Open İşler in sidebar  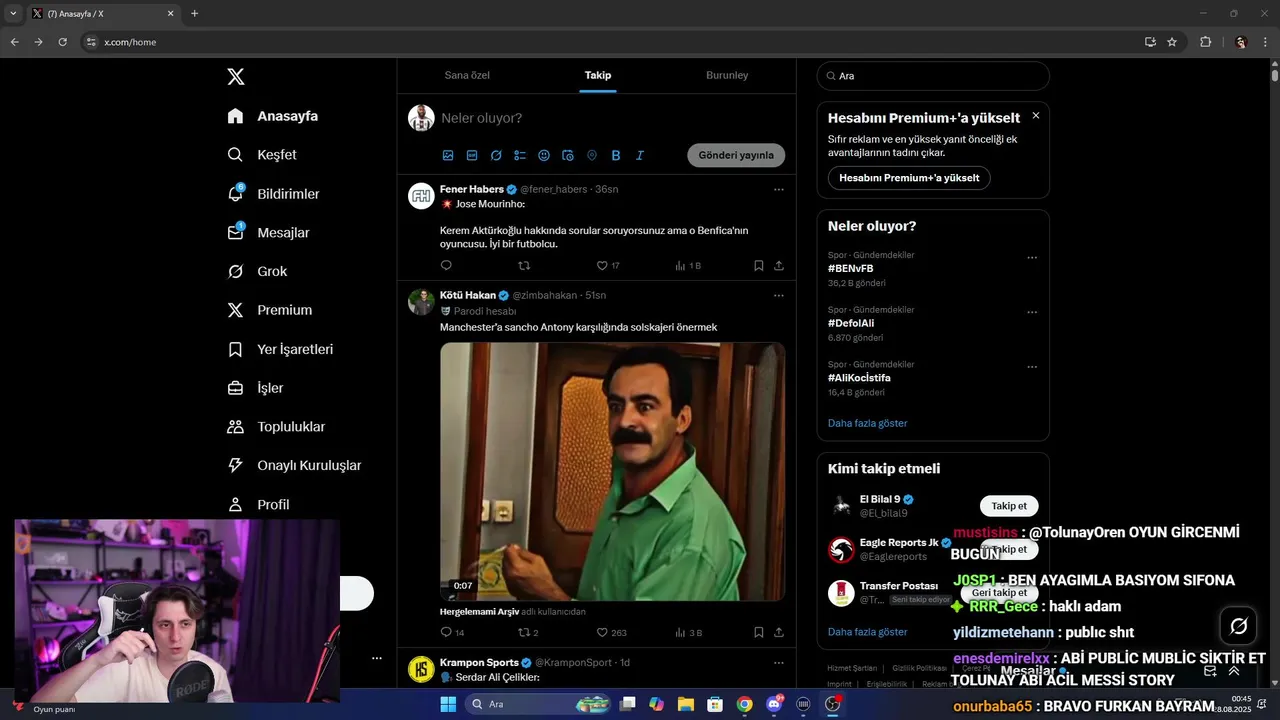255,388
